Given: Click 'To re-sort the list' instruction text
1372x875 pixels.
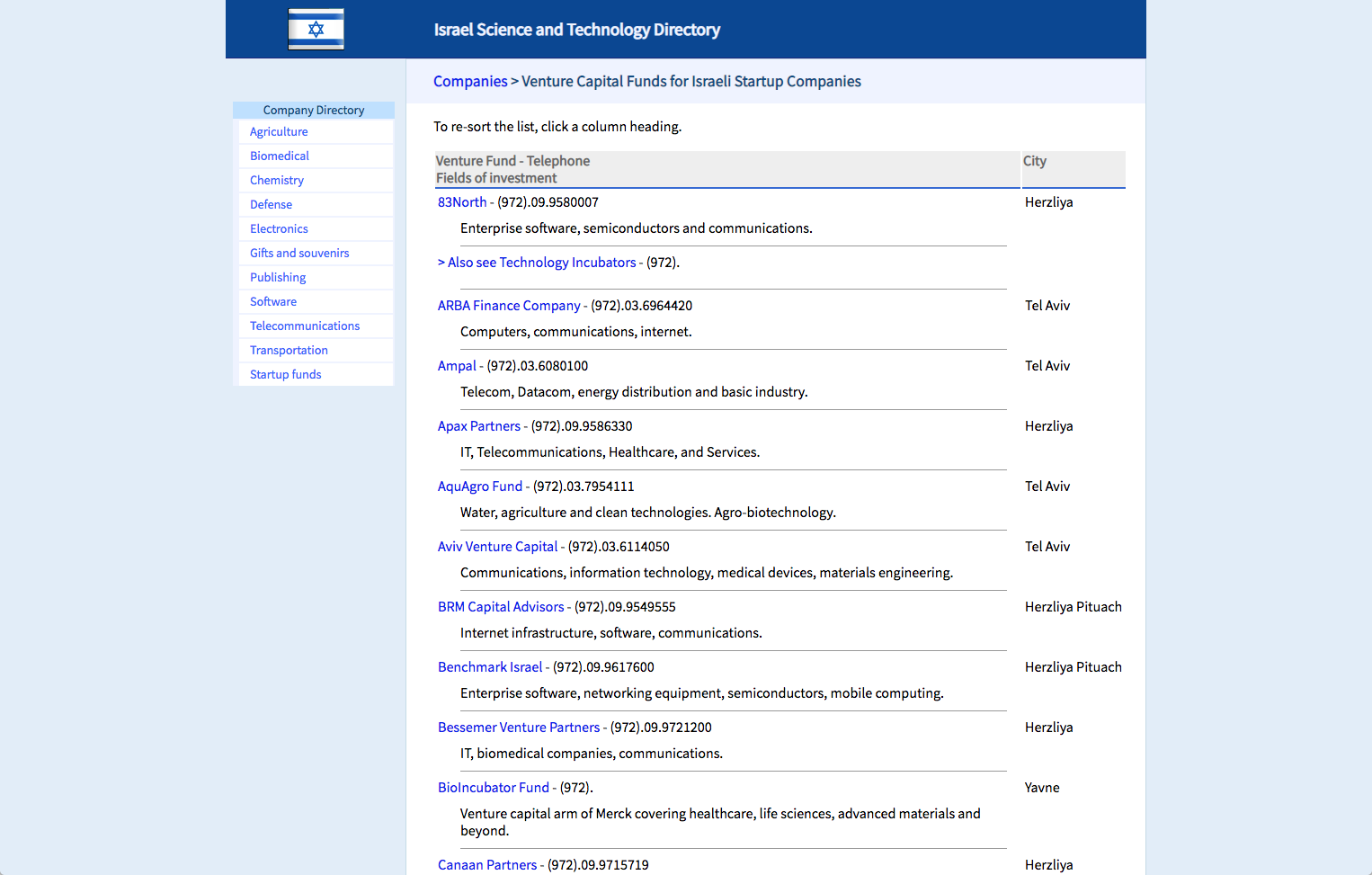Looking at the screenshot, I should (557, 127).
